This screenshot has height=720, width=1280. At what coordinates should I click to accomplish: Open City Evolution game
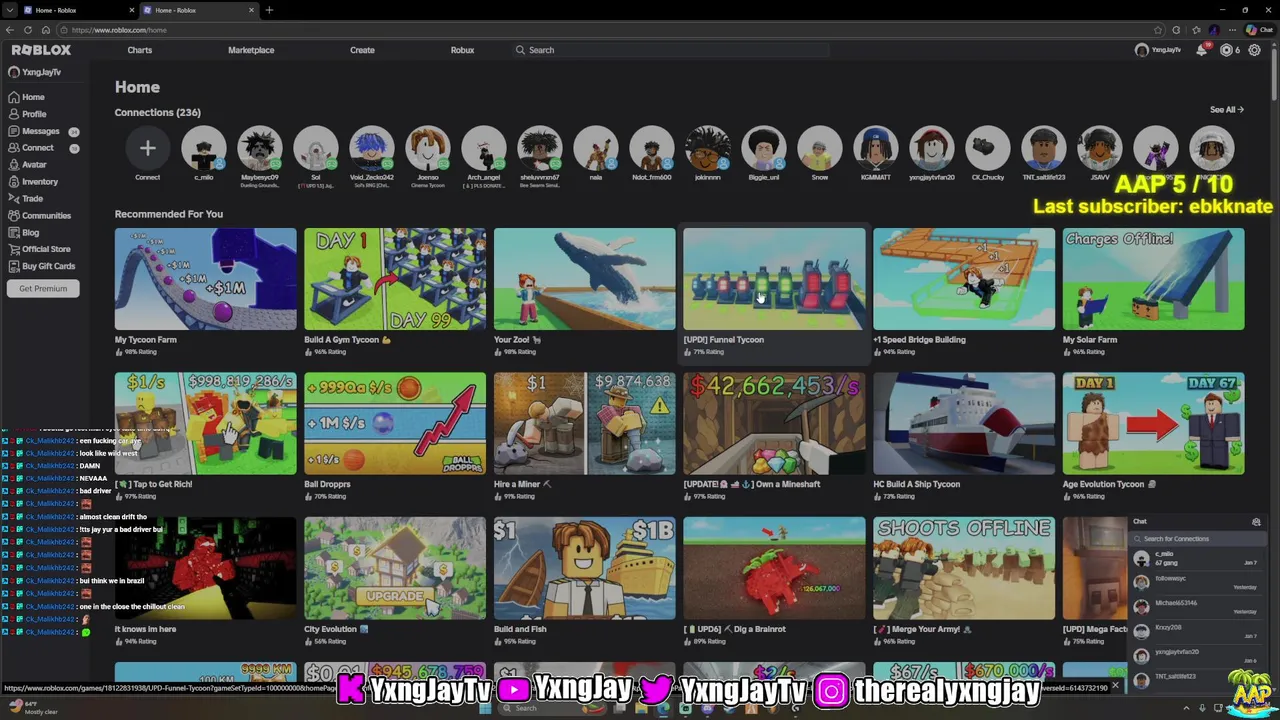coord(395,568)
